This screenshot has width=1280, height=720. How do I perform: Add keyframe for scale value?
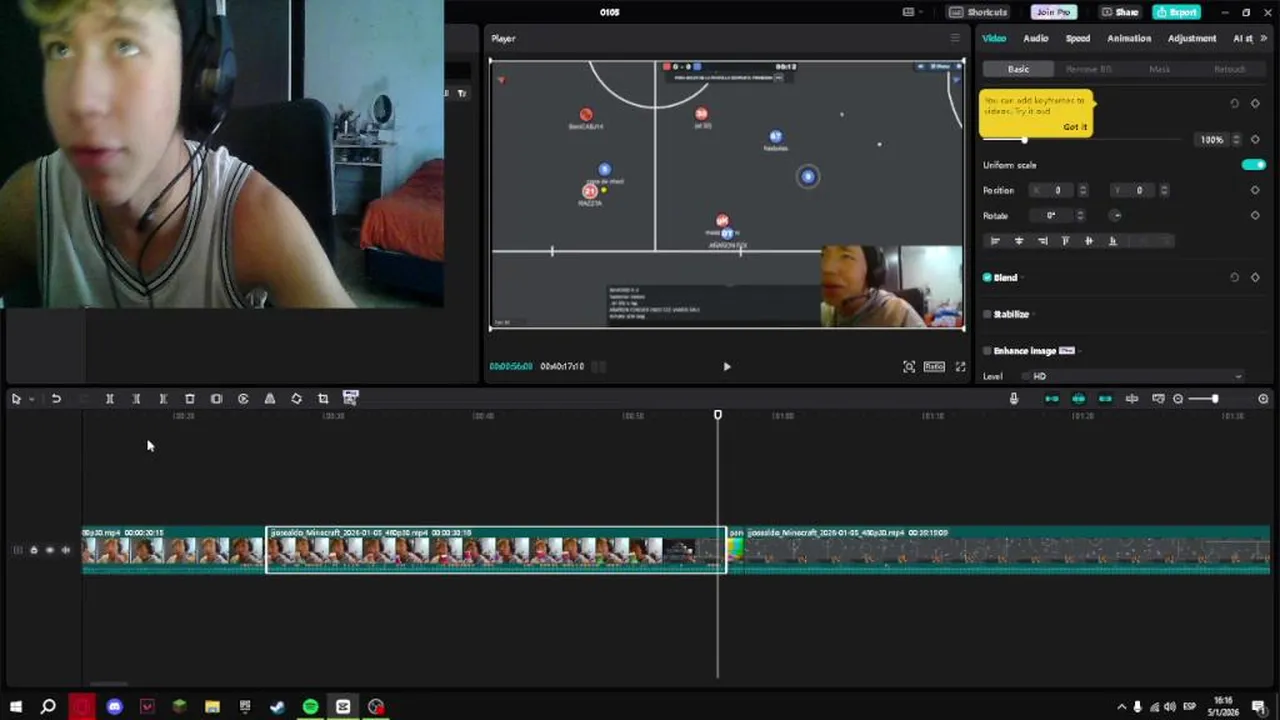click(1256, 140)
